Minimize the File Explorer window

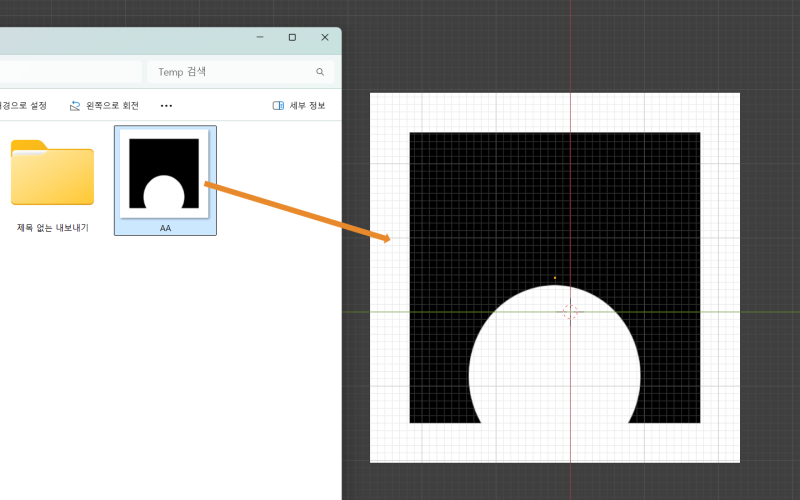pos(260,37)
